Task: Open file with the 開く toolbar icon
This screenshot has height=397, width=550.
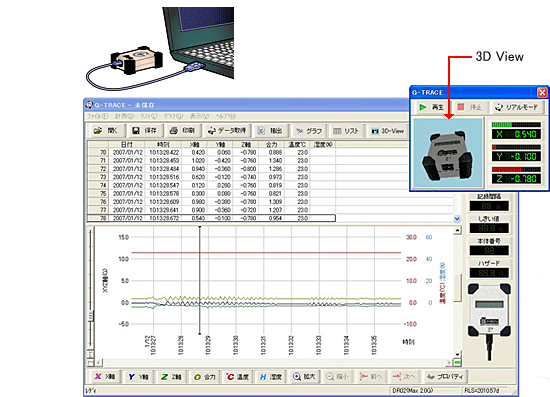Action: point(105,131)
